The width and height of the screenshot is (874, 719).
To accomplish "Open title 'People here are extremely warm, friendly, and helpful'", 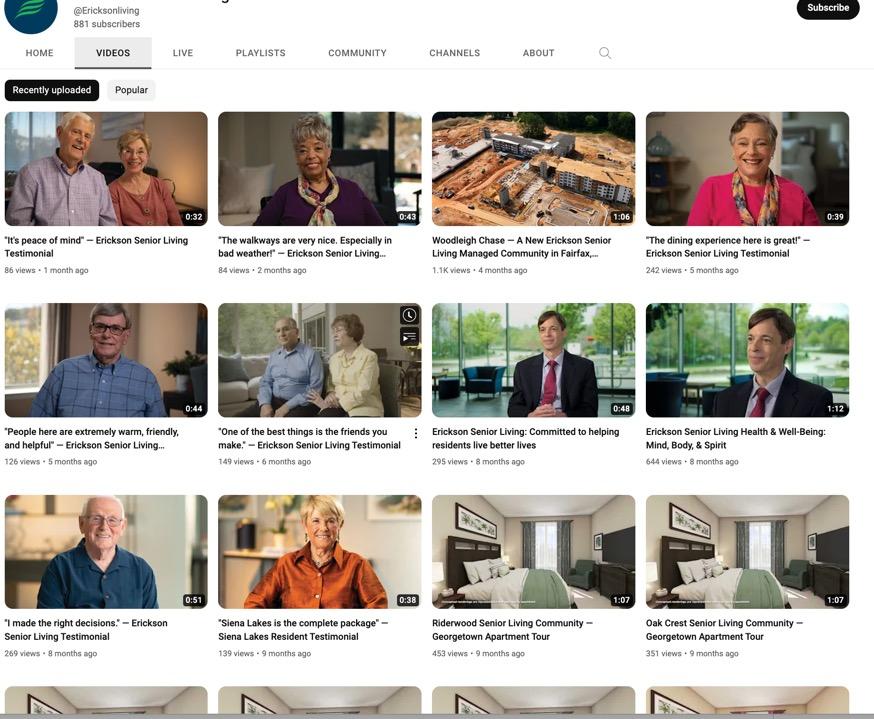I will click(92, 438).
